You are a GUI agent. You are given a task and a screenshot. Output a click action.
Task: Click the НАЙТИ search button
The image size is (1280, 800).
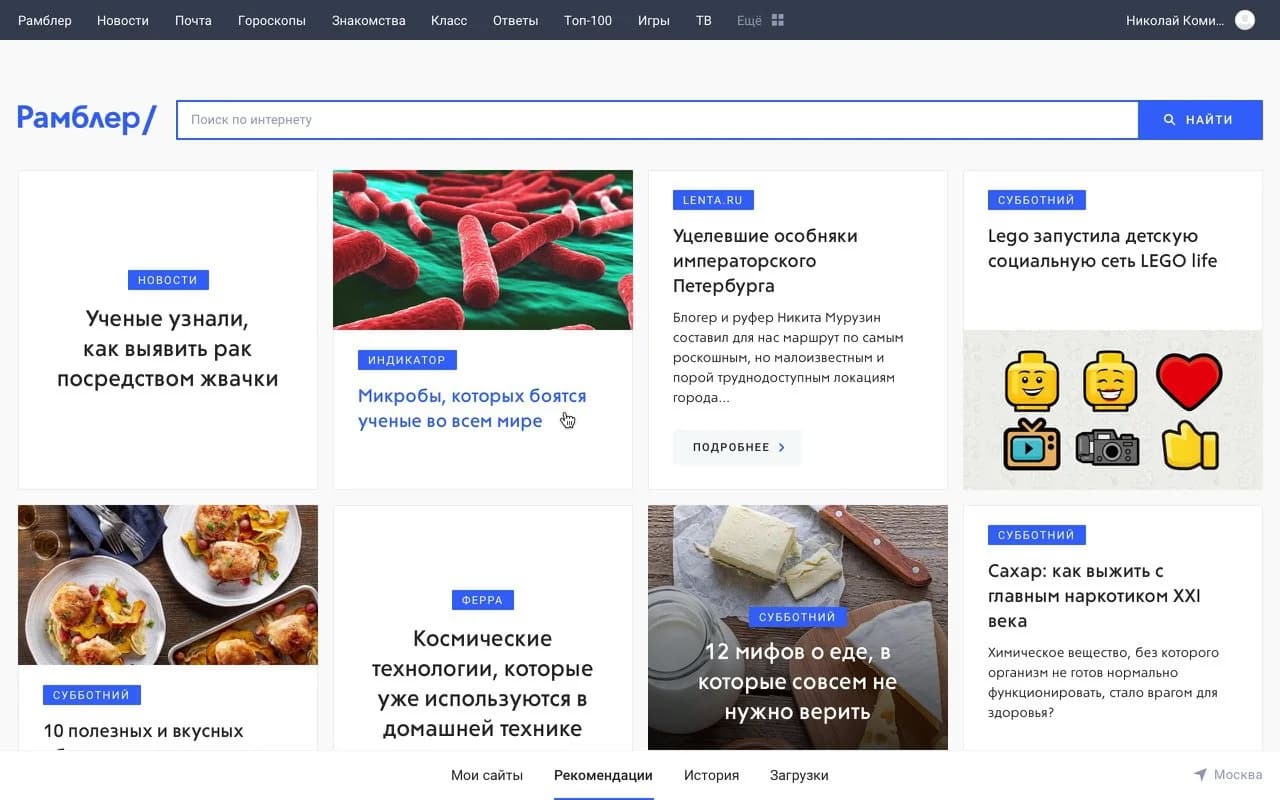1200,120
